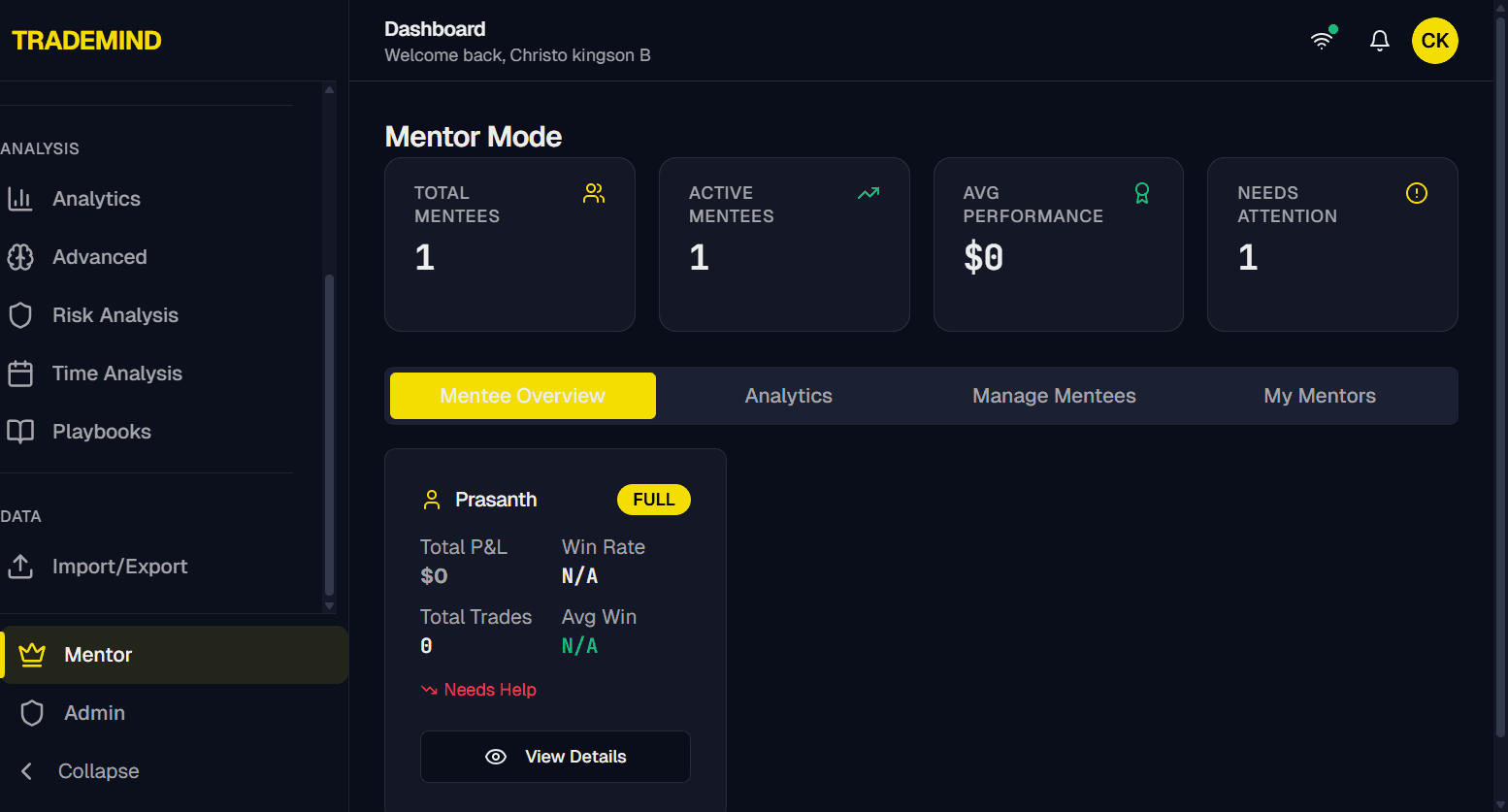Click the Admin shield icon
The height and width of the screenshot is (812, 1508).
pyautogui.click(x=32, y=713)
